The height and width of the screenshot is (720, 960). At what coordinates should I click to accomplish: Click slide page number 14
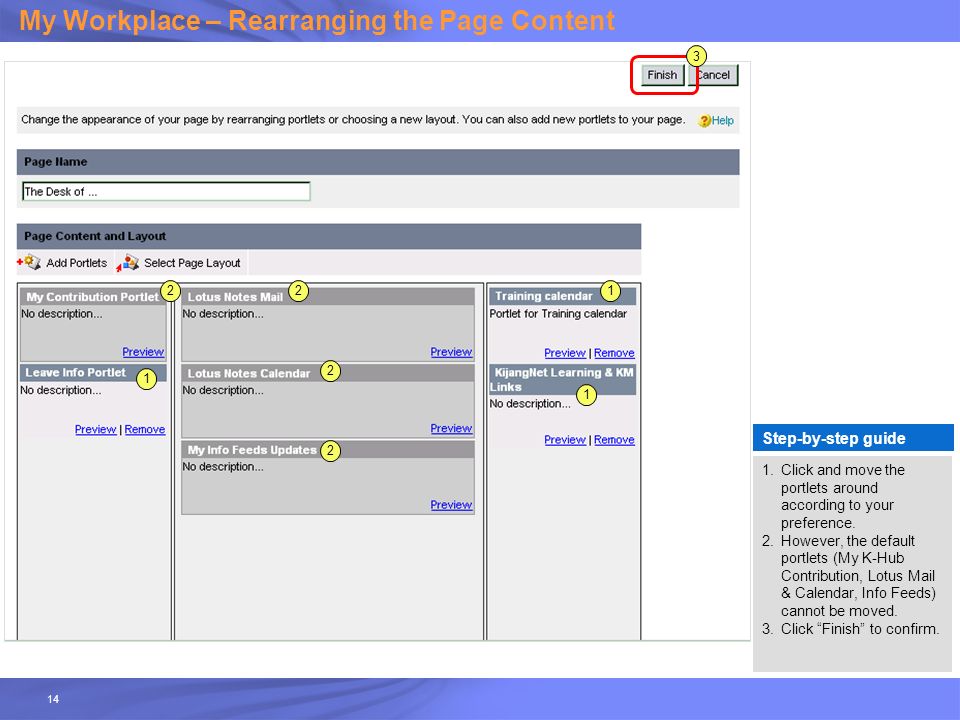pos(53,699)
